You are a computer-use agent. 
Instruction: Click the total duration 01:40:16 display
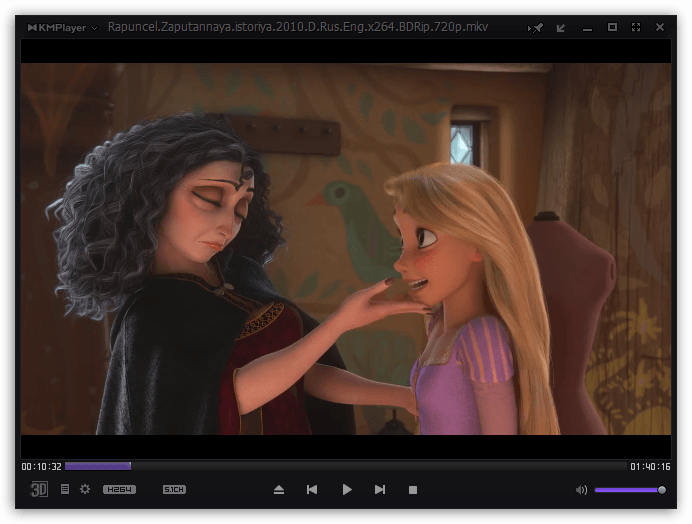pyautogui.click(x=650, y=467)
